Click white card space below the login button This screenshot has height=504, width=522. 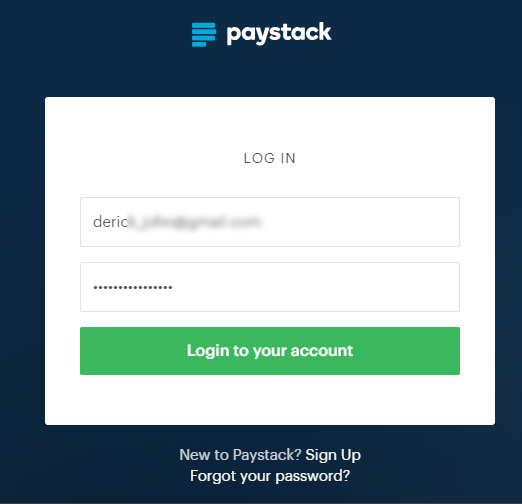point(270,399)
